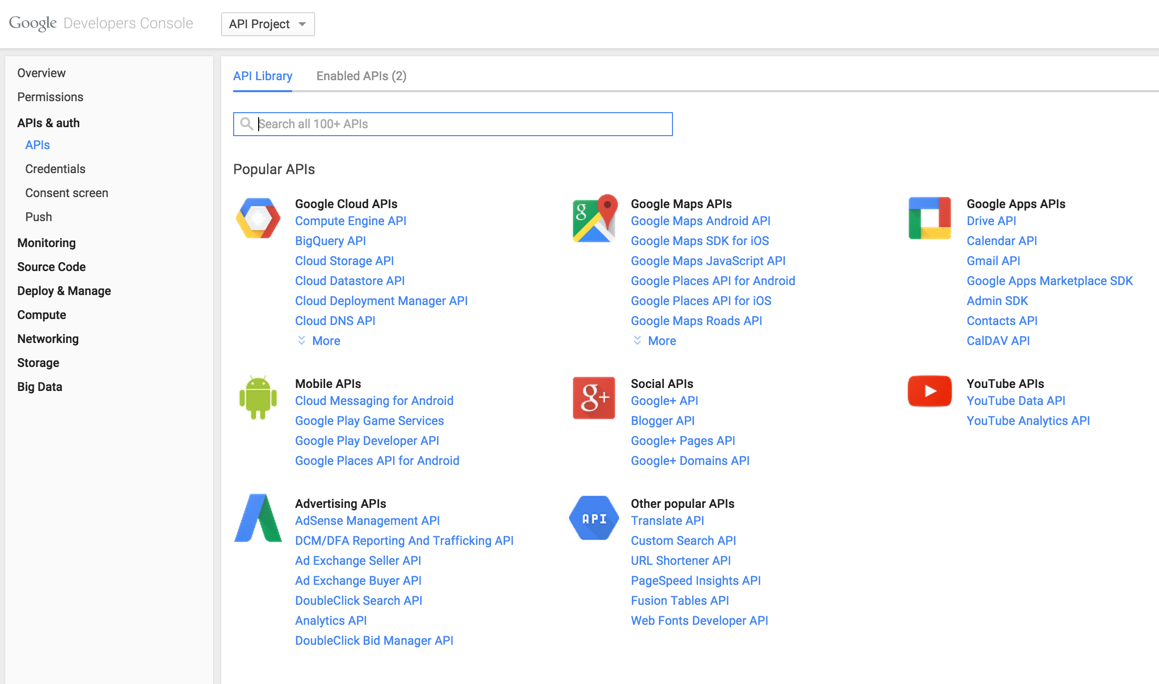Click the Google+ icon beside Social APIs
The image size is (1159, 684).
pos(594,396)
